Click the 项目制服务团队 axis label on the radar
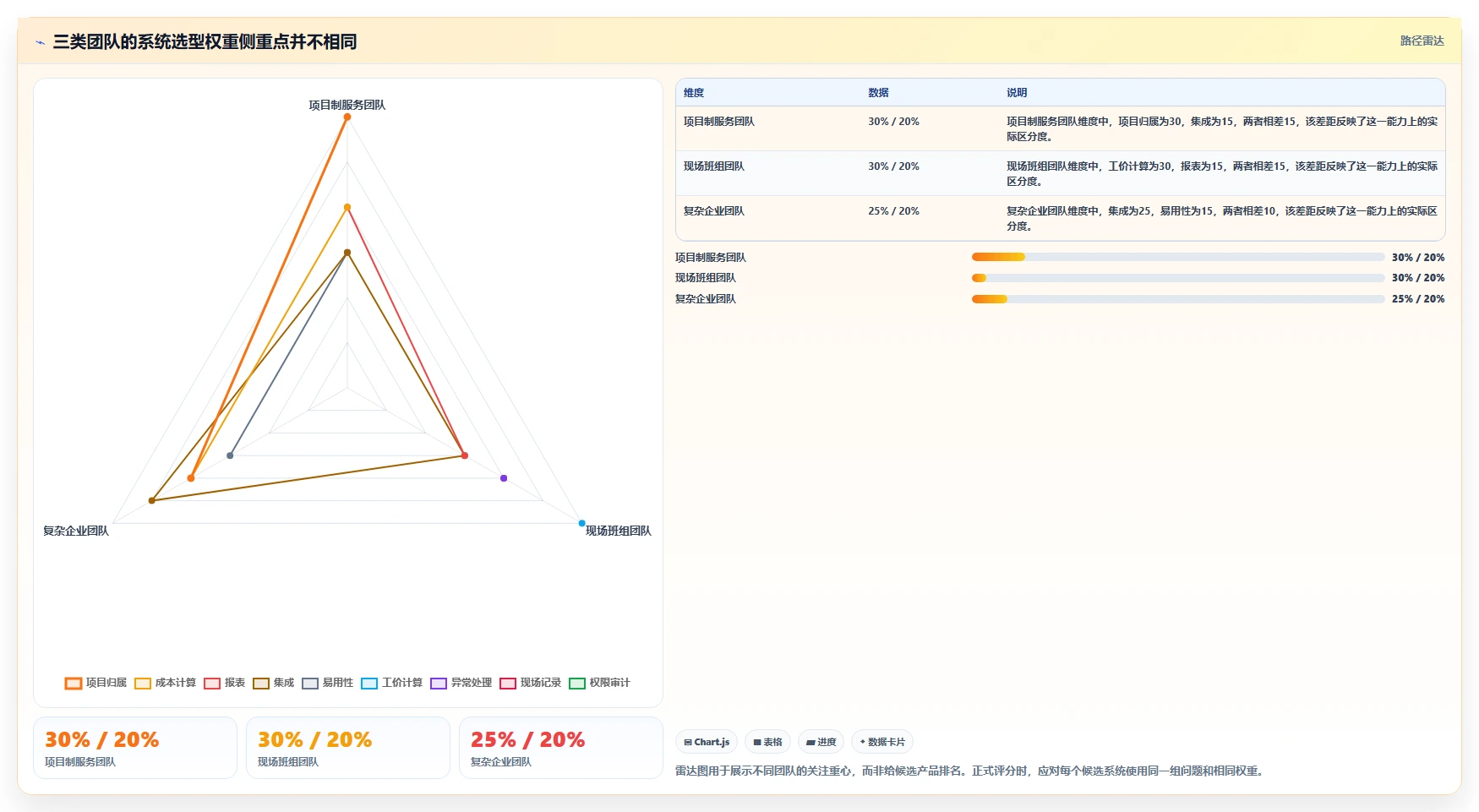 [347, 105]
